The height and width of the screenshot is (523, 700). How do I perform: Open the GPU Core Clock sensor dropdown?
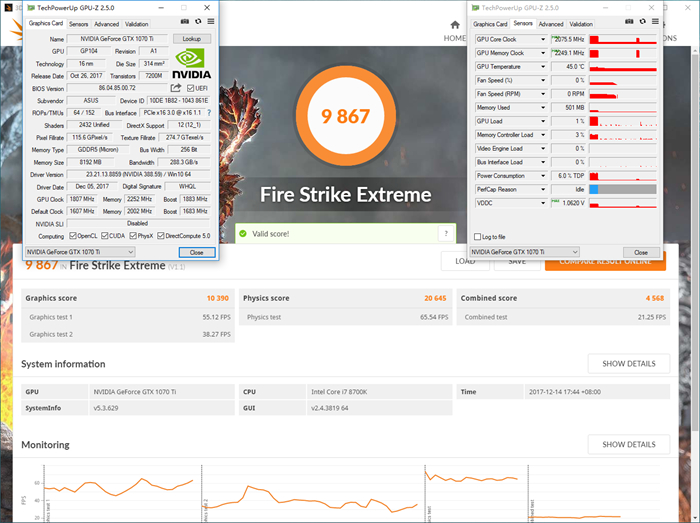pyautogui.click(x=543, y=39)
